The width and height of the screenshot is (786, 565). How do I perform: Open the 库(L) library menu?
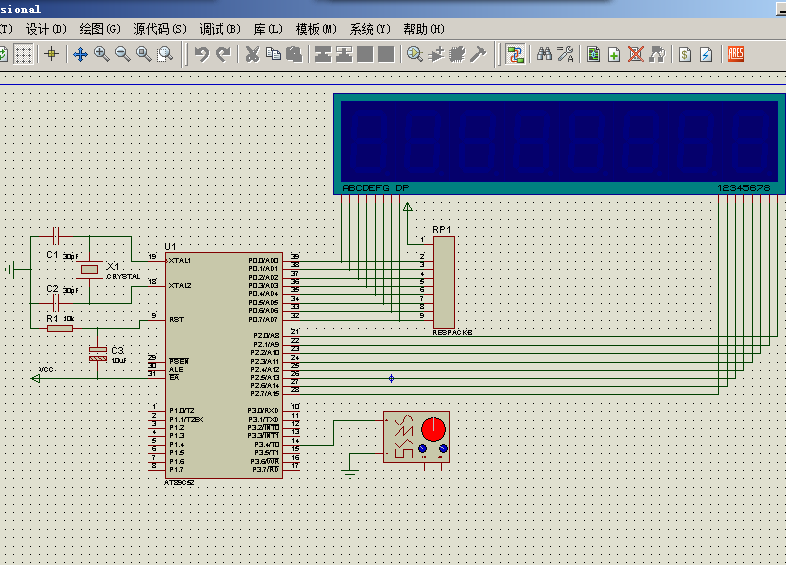tap(268, 29)
